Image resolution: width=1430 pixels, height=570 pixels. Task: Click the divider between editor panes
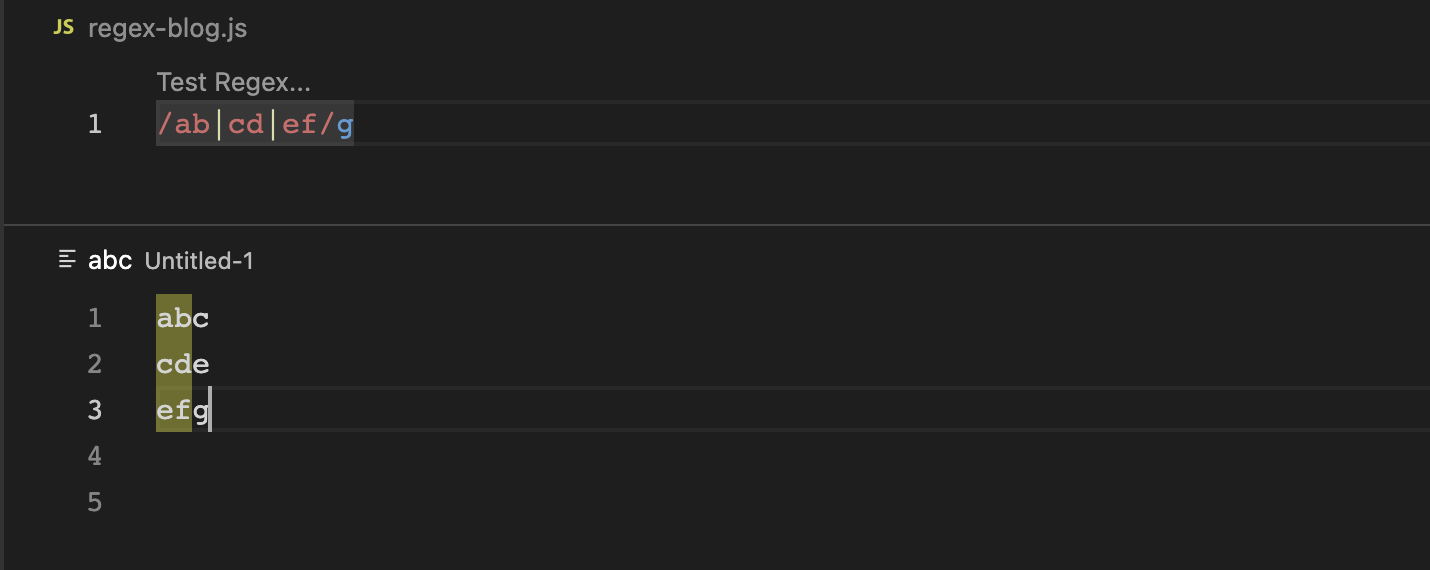[715, 225]
